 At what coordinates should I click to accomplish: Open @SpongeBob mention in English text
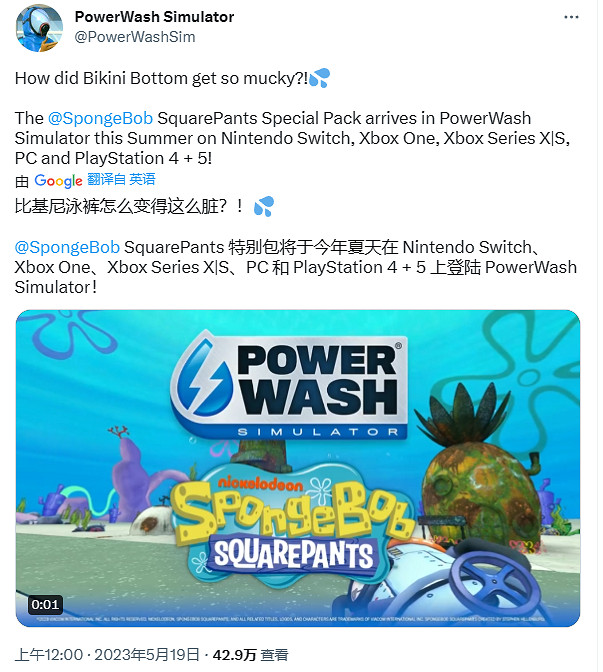pos(100,118)
